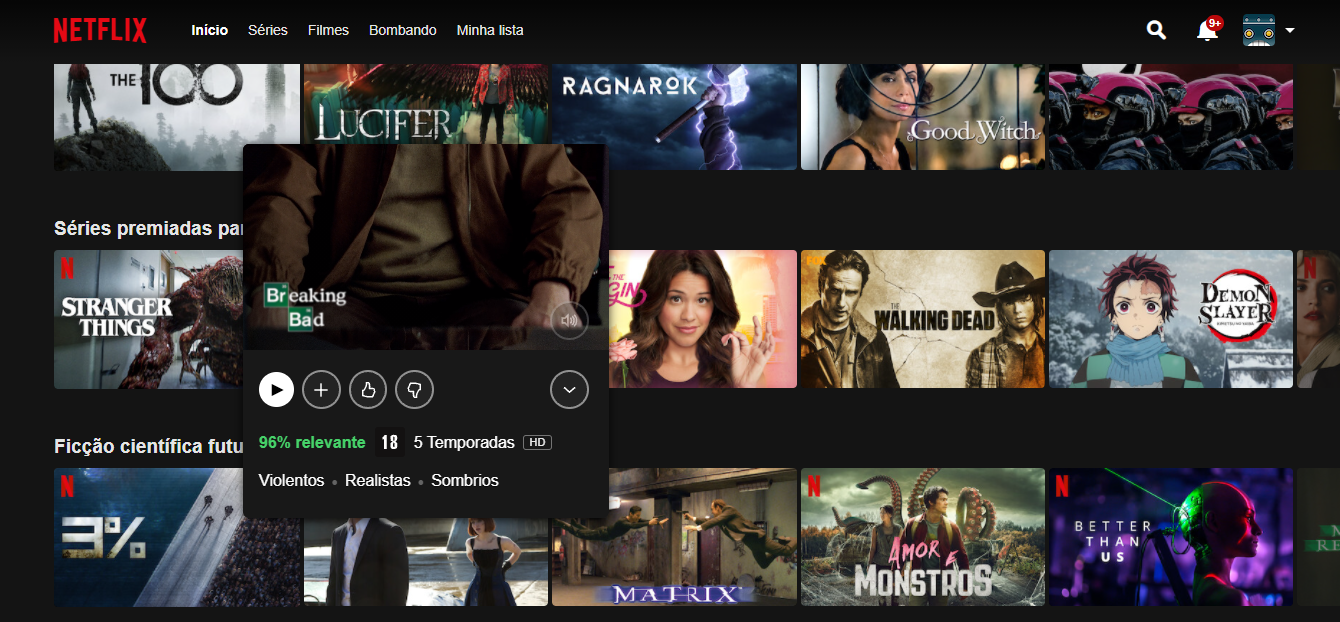
Task: Open the search magnifier icon
Action: [x=1156, y=30]
